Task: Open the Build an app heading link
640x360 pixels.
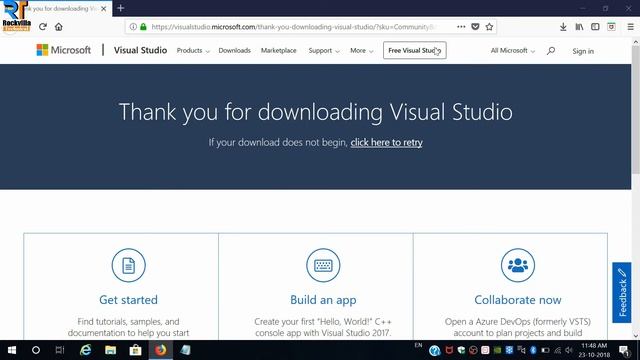Action: coord(323,300)
